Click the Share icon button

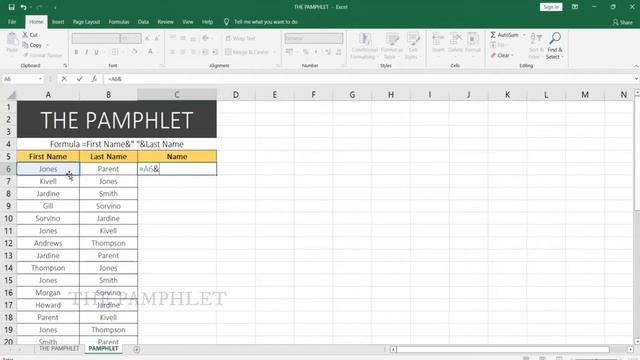click(622, 22)
